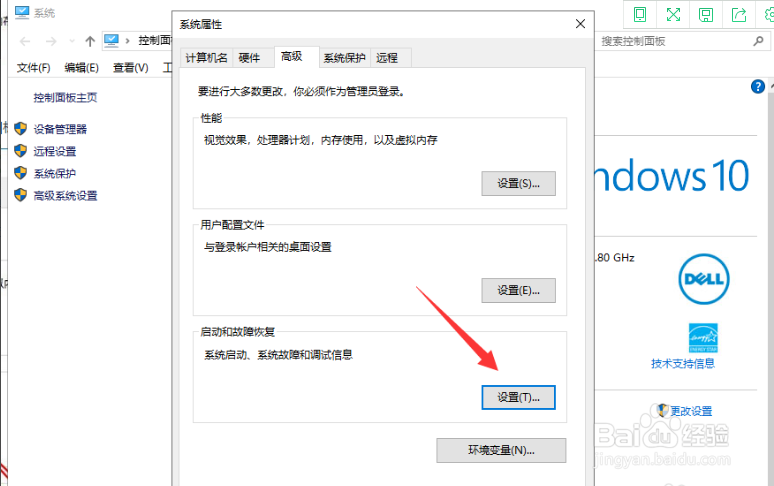Go up one level arrow
This screenshot has height=486, width=774.
(x=90, y=41)
